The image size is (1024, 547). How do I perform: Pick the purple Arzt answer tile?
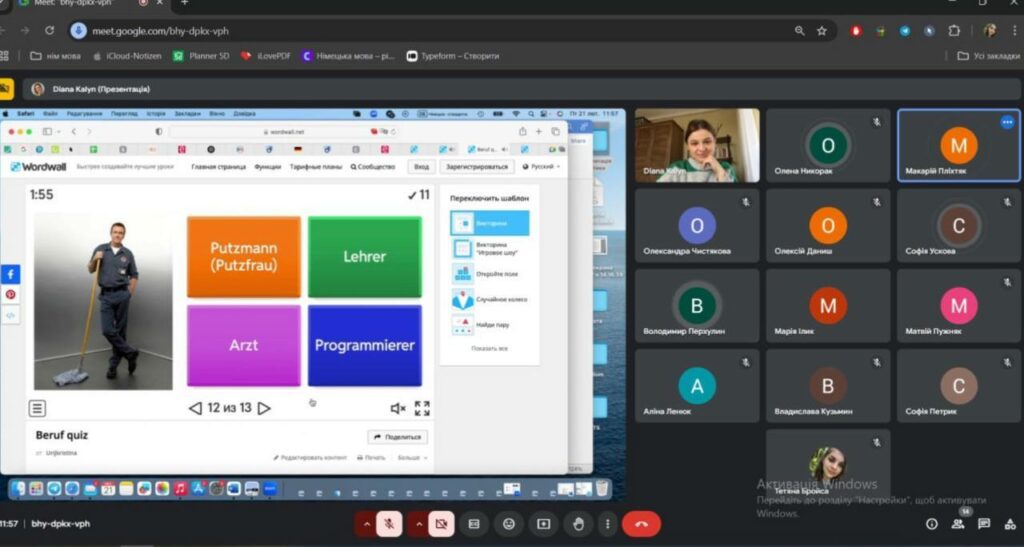pyautogui.click(x=243, y=345)
